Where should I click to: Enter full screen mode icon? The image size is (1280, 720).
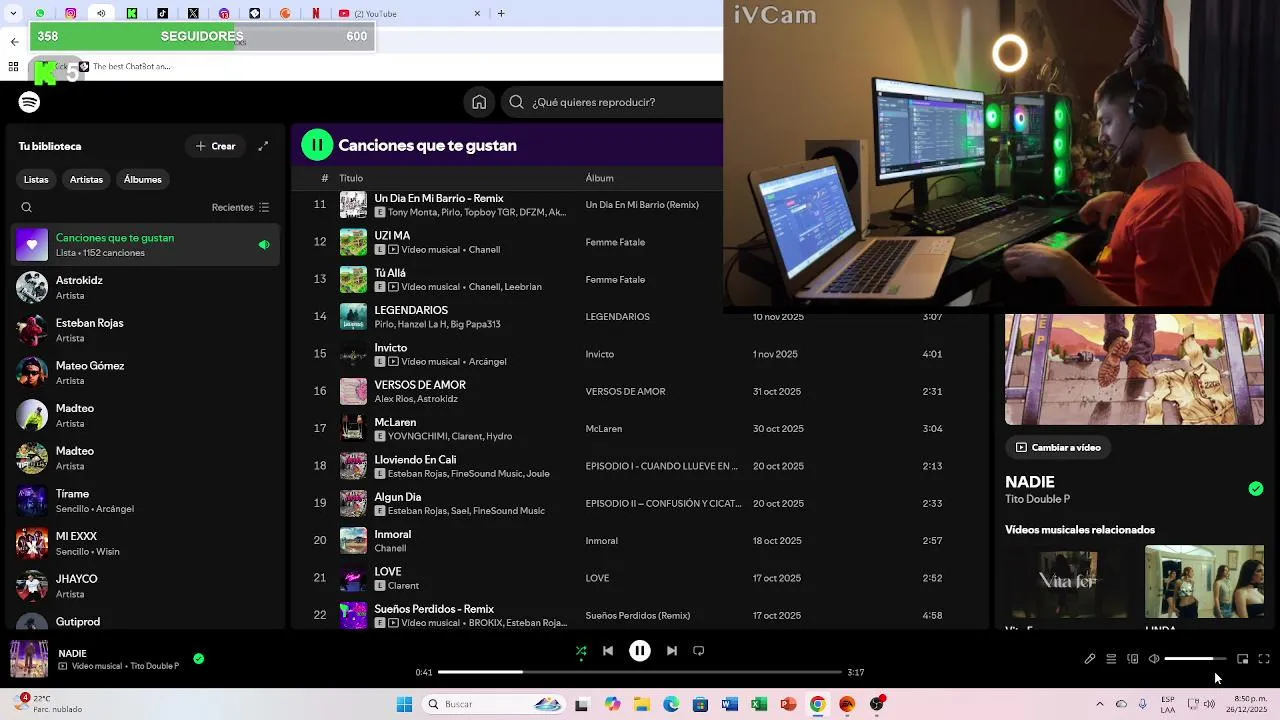(x=1264, y=659)
